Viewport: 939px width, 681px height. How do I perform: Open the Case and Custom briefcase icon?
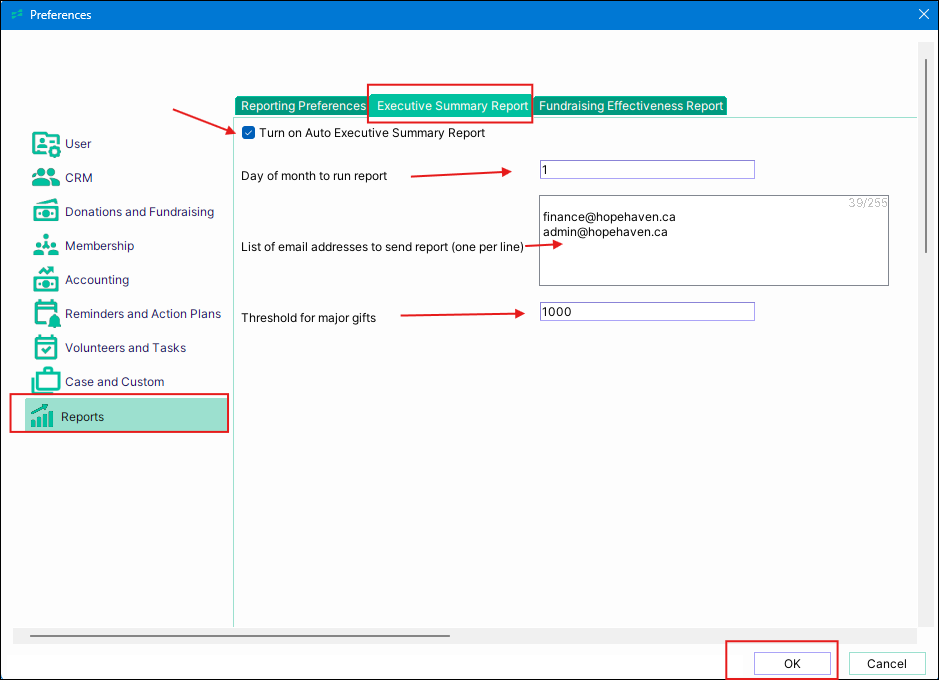pos(46,381)
